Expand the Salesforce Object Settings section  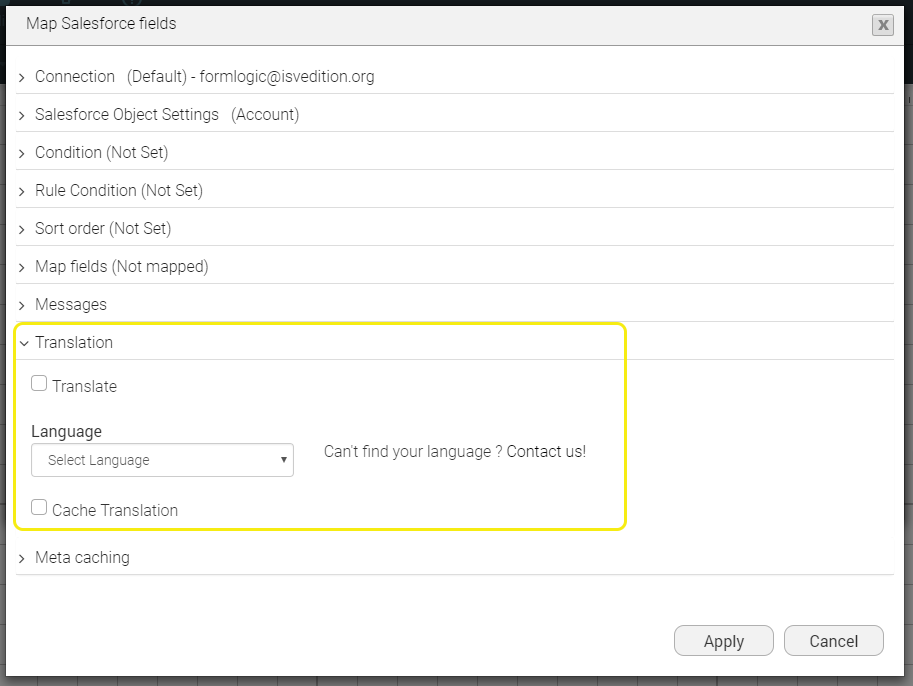click(22, 114)
